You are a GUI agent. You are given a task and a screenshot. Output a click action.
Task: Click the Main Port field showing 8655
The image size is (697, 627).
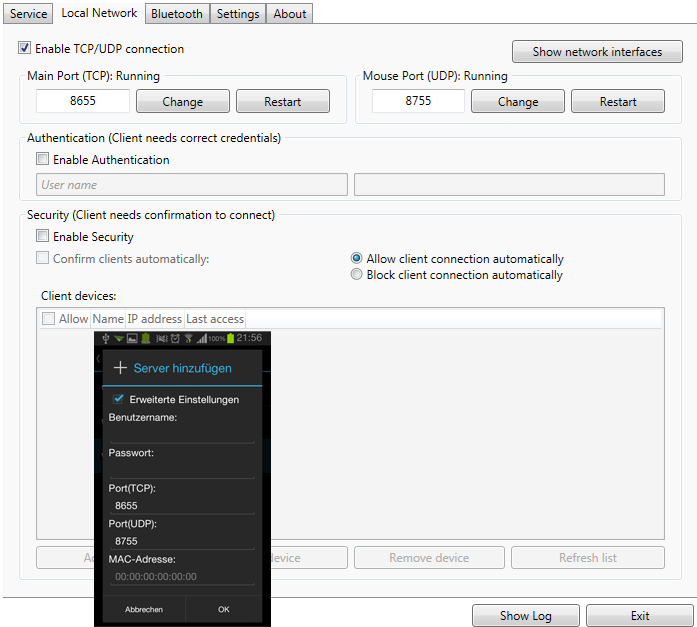tap(83, 101)
